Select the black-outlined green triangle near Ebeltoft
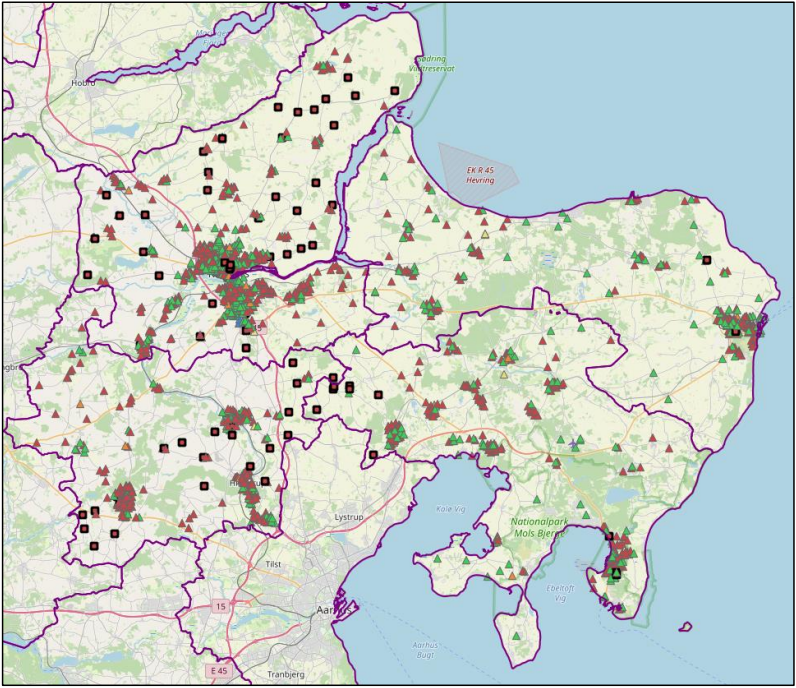The height and width of the screenshot is (688, 796). (x=616, y=573)
